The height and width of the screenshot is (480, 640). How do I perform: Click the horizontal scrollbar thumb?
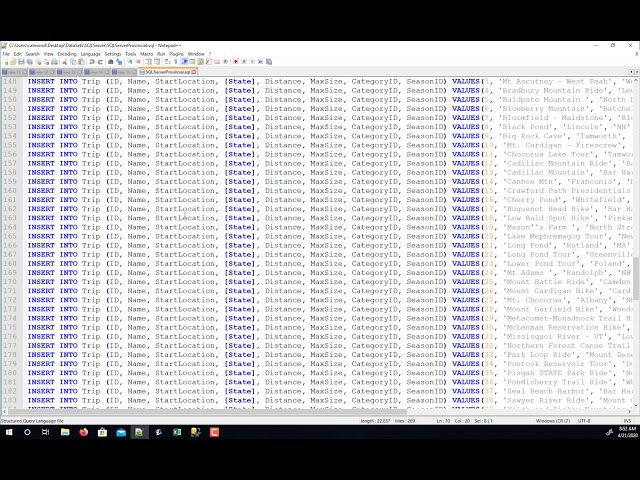tap(207, 411)
